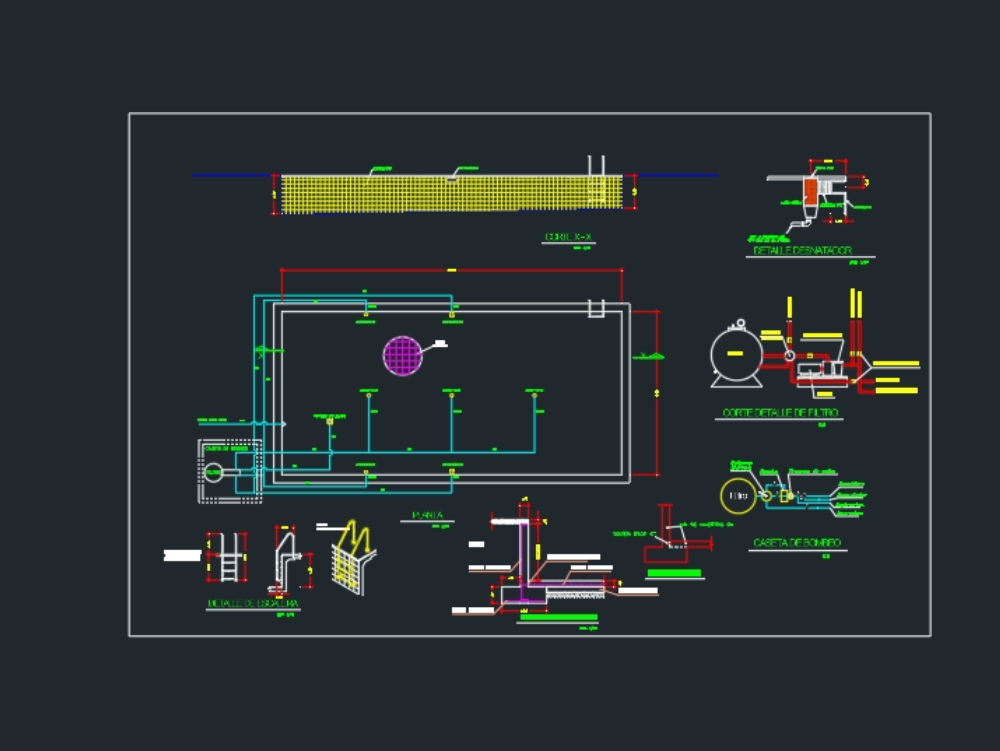Click the ladder symbol at the pool's top-right corner
The height and width of the screenshot is (751, 1000).
tap(597, 308)
